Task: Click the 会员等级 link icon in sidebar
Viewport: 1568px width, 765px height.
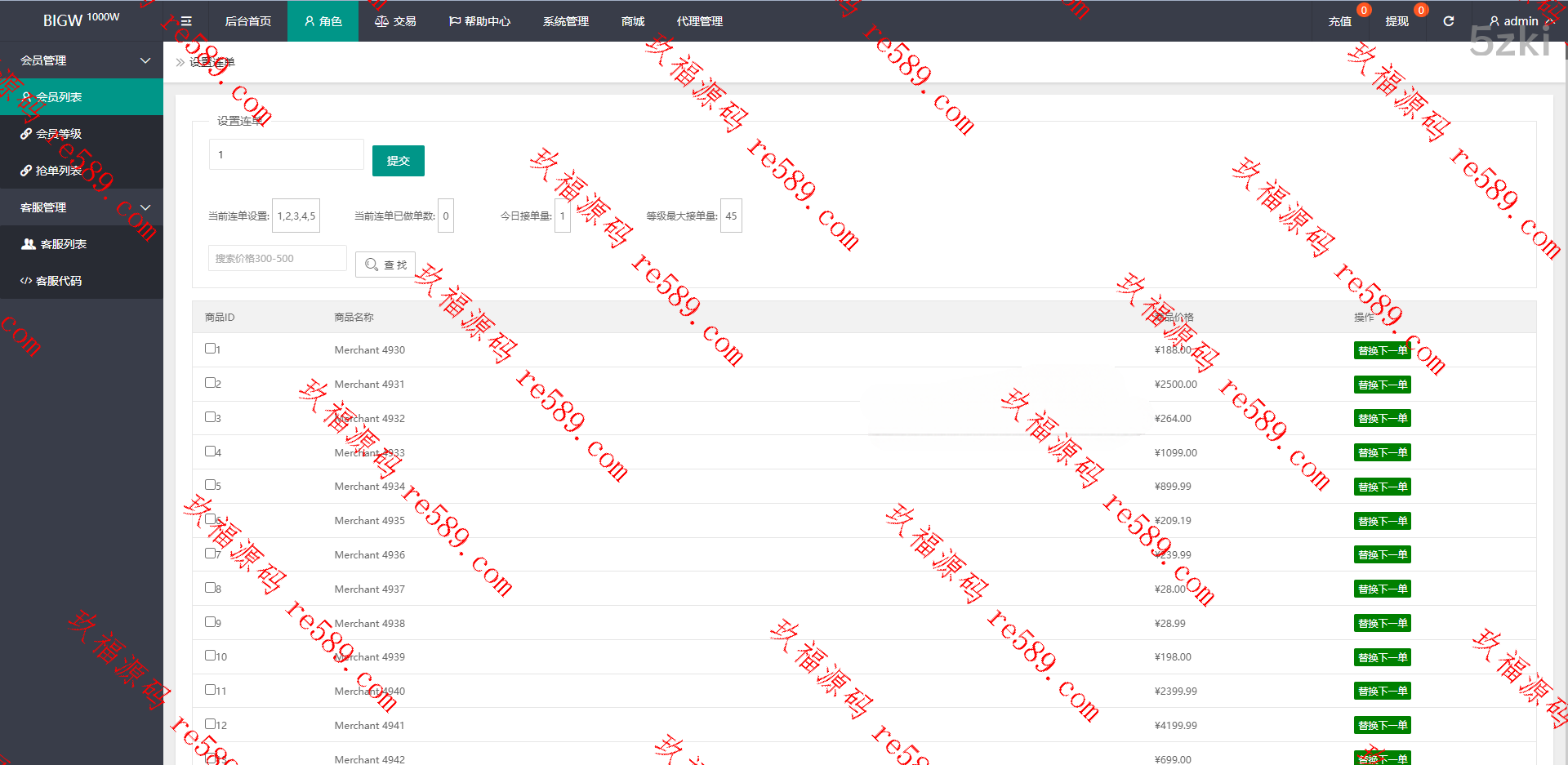Action: tap(26, 134)
